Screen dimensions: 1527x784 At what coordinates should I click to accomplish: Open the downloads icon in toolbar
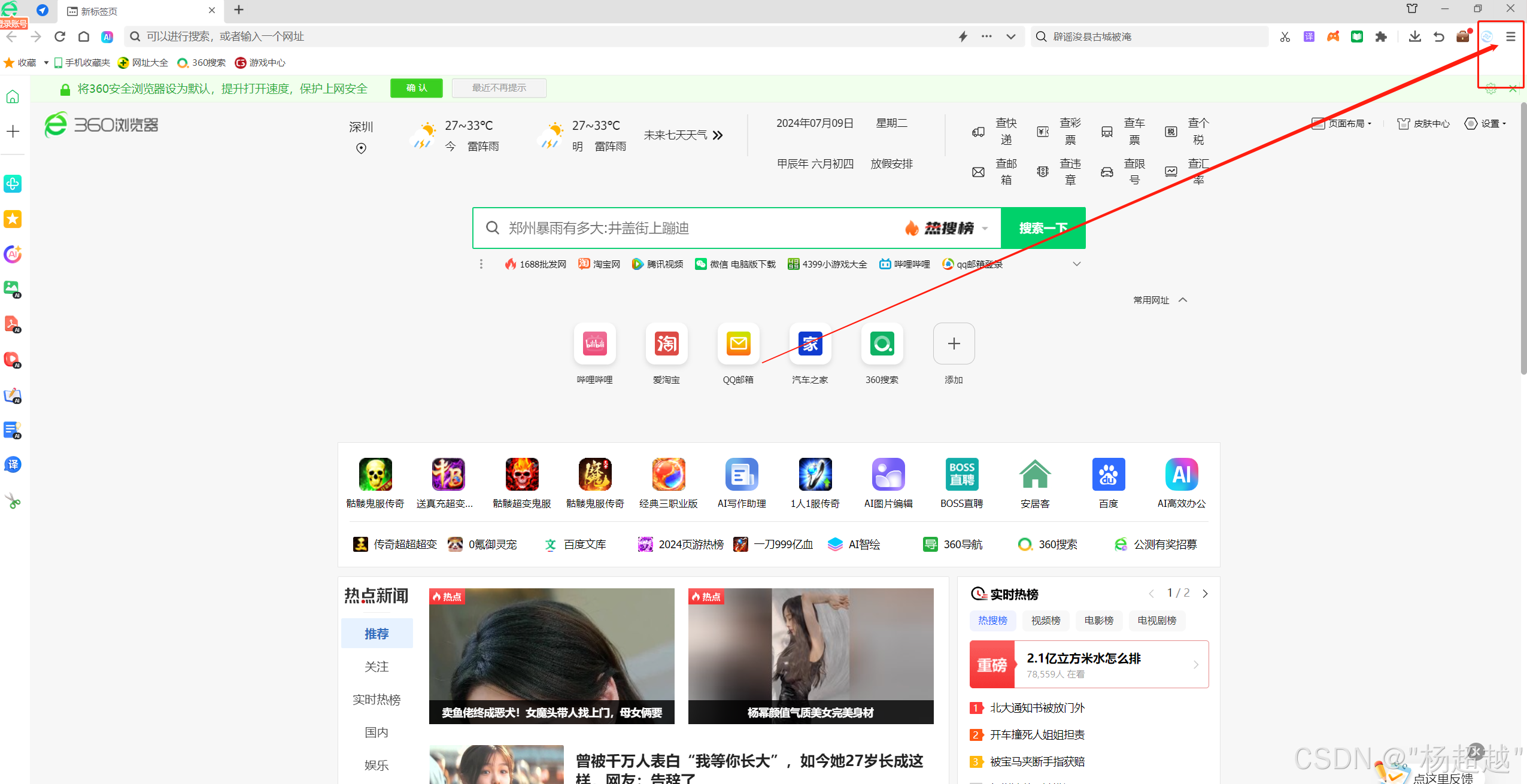click(x=1414, y=37)
